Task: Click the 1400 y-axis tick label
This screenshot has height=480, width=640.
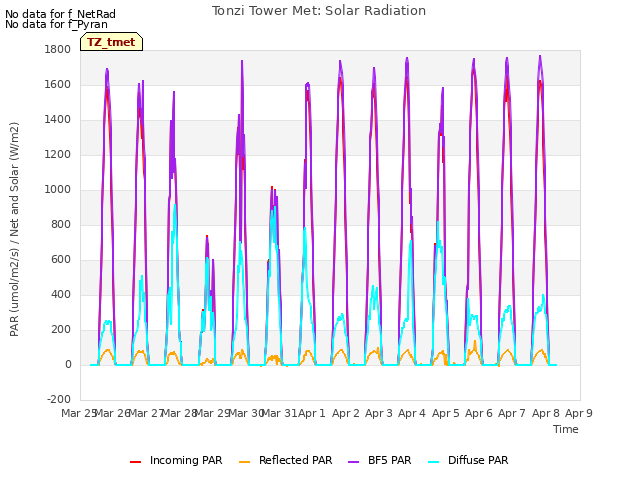Action: 58,120
